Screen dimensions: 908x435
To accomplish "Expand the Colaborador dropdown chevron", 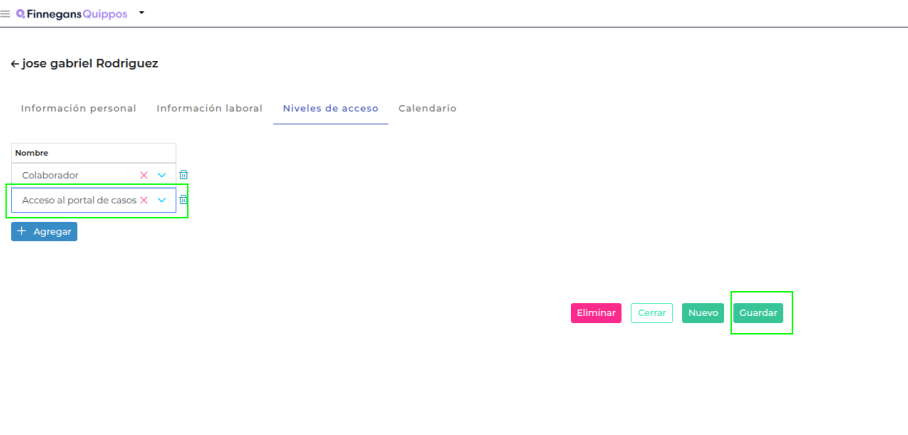I will click(x=162, y=175).
